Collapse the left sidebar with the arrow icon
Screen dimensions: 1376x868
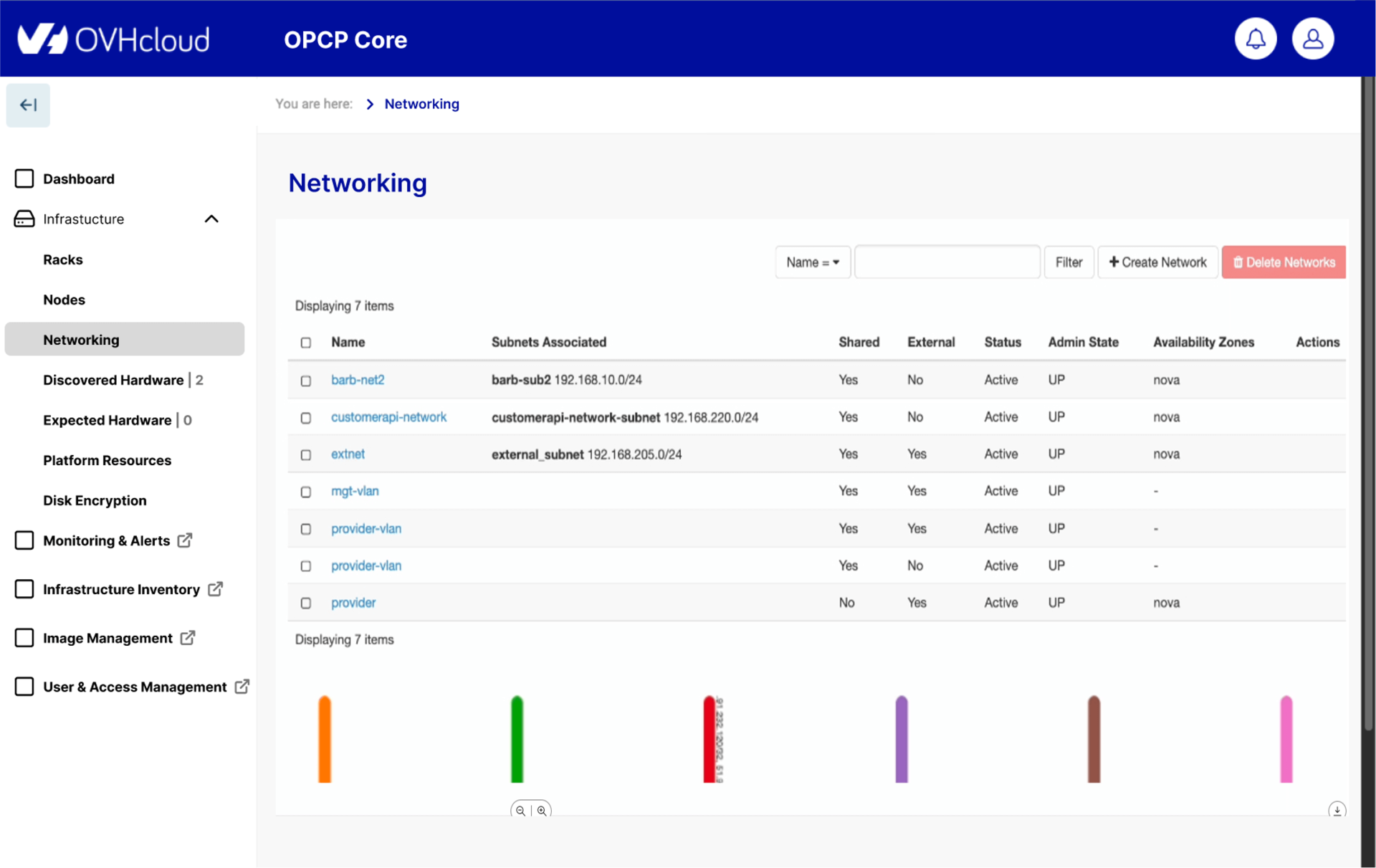click(x=28, y=105)
